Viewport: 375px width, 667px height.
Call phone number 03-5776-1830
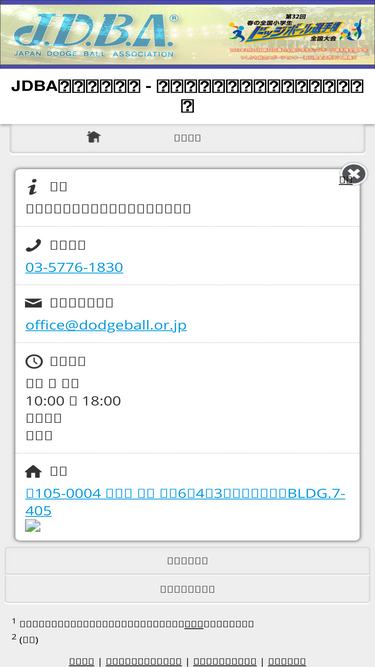74,268
